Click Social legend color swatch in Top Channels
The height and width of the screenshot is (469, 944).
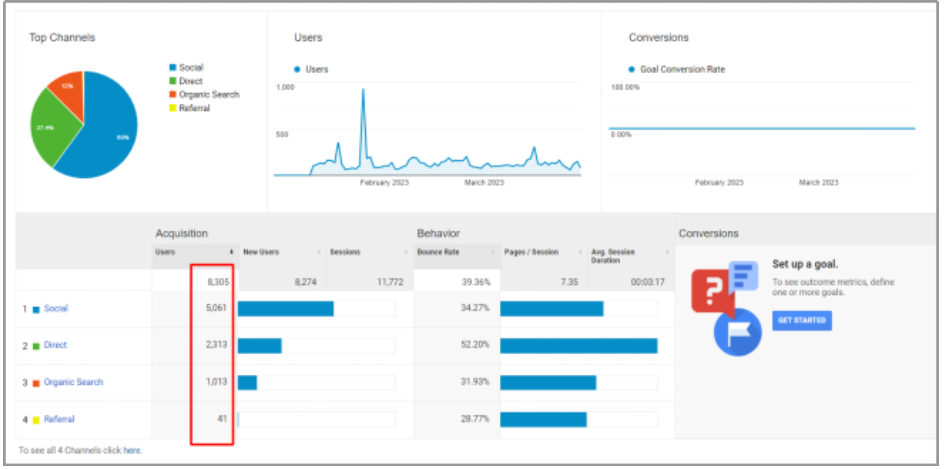173,68
